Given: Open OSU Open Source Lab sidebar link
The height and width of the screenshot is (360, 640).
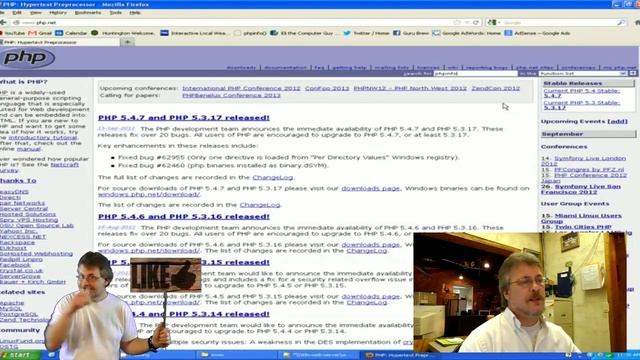Looking at the screenshot, I should point(37,225).
